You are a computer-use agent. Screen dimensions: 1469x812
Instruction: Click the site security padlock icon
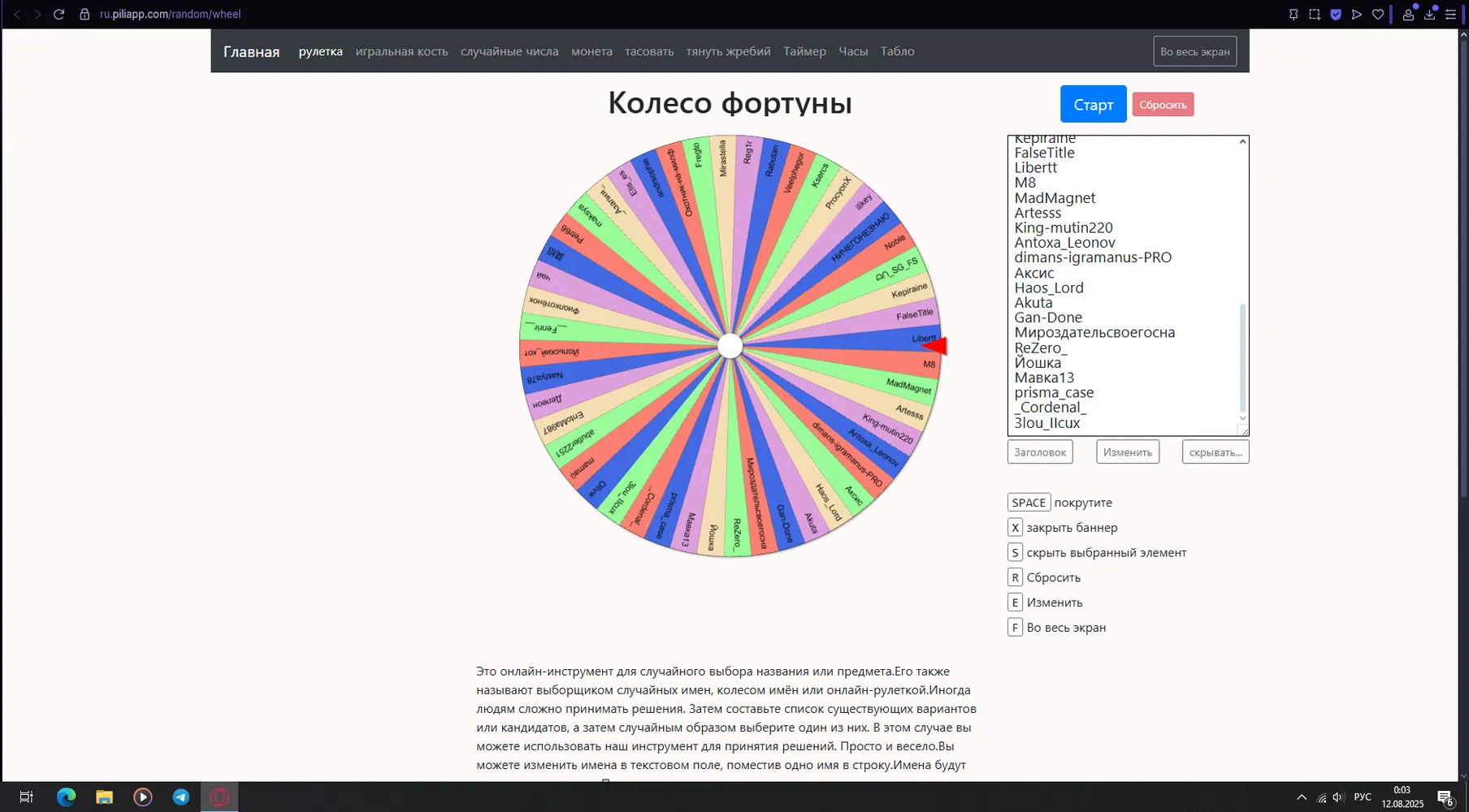pos(84,14)
